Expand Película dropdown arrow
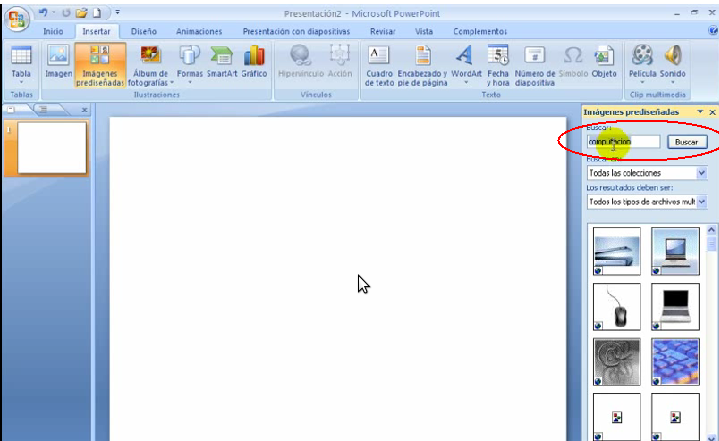This screenshot has width=719, height=441. pyautogui.click(x=642, y=83)
